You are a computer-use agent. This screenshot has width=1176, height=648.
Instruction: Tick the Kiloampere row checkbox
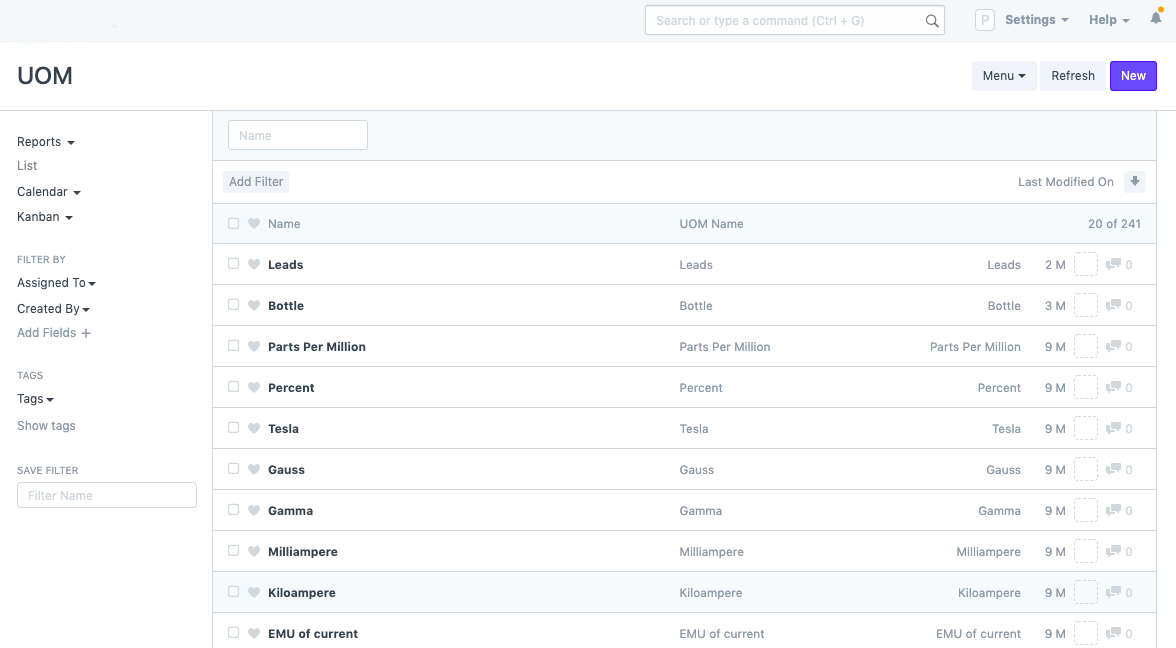coord(233,592)
